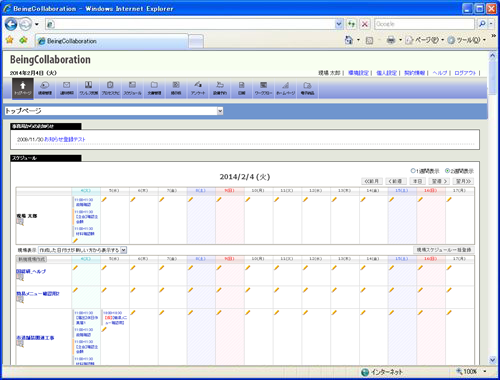Click the Print icon in the command bar
Screen dimensions: 500x380
coord(391,40)
